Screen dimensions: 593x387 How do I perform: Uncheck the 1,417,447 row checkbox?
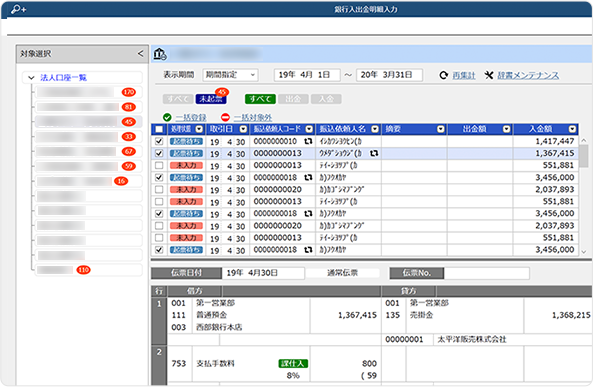(x=159, y=141)
